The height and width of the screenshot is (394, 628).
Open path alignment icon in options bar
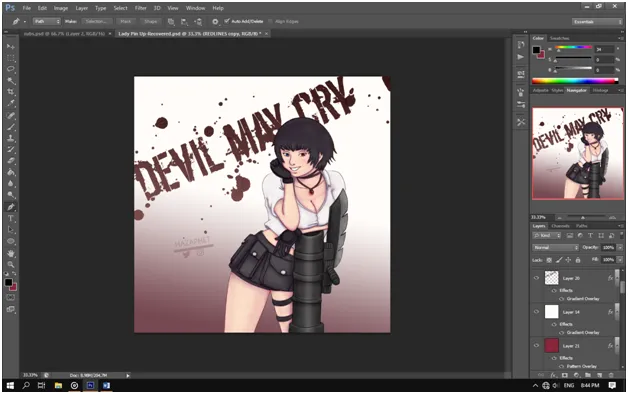coord(184,22)
